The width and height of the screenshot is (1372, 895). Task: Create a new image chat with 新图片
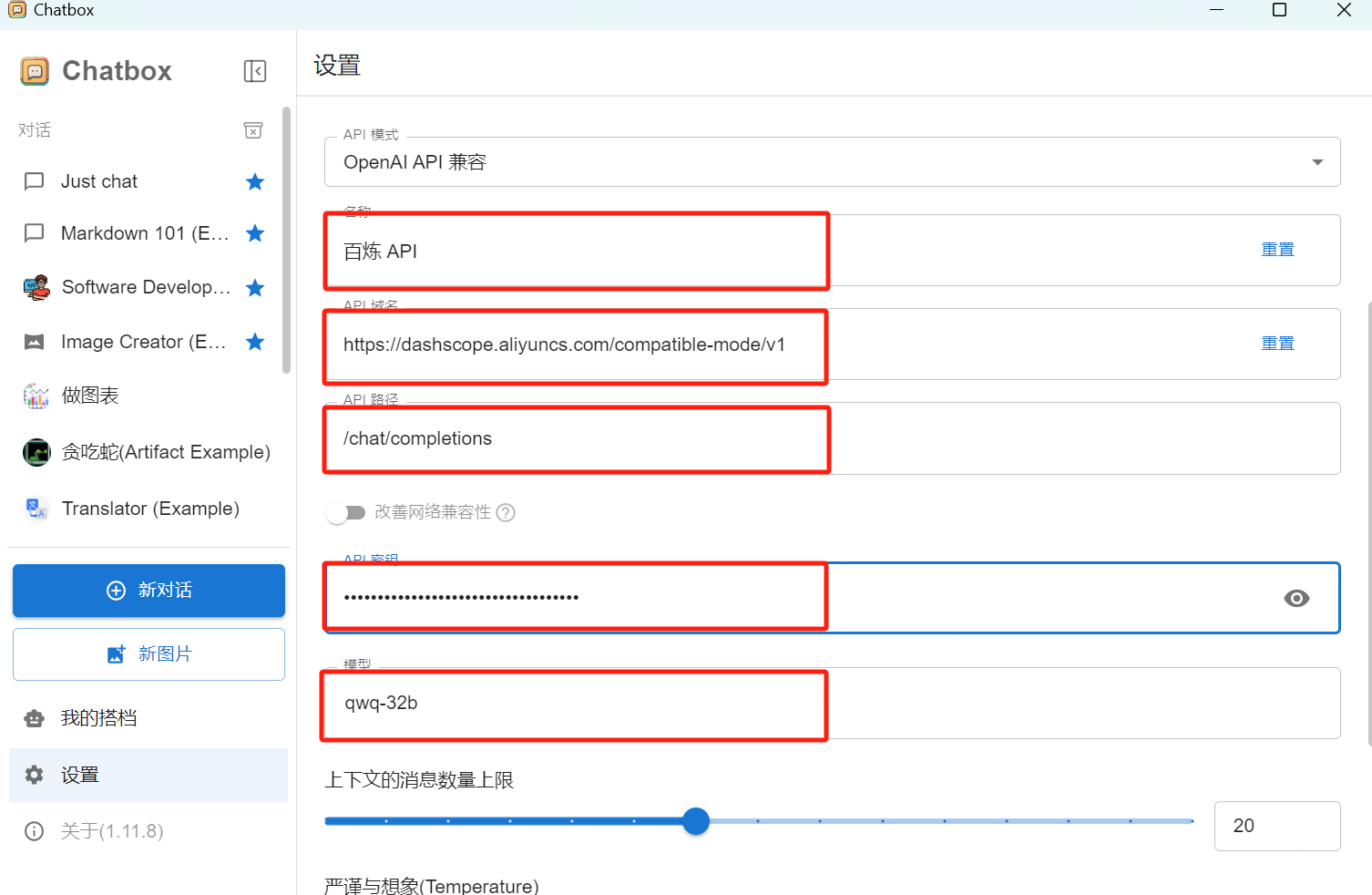[148, 654]
